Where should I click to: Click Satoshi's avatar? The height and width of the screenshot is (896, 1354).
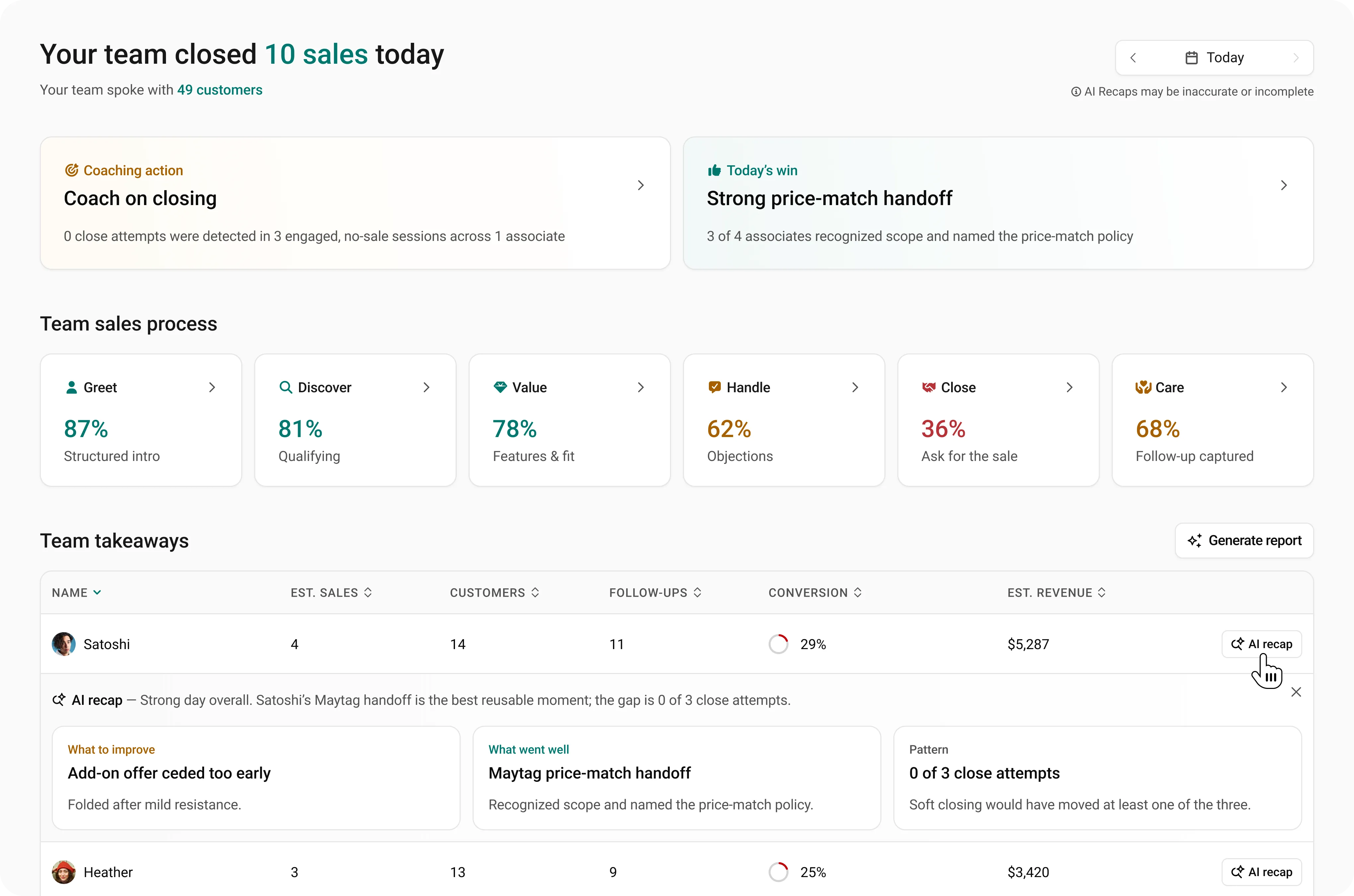[x=63, y=644]
